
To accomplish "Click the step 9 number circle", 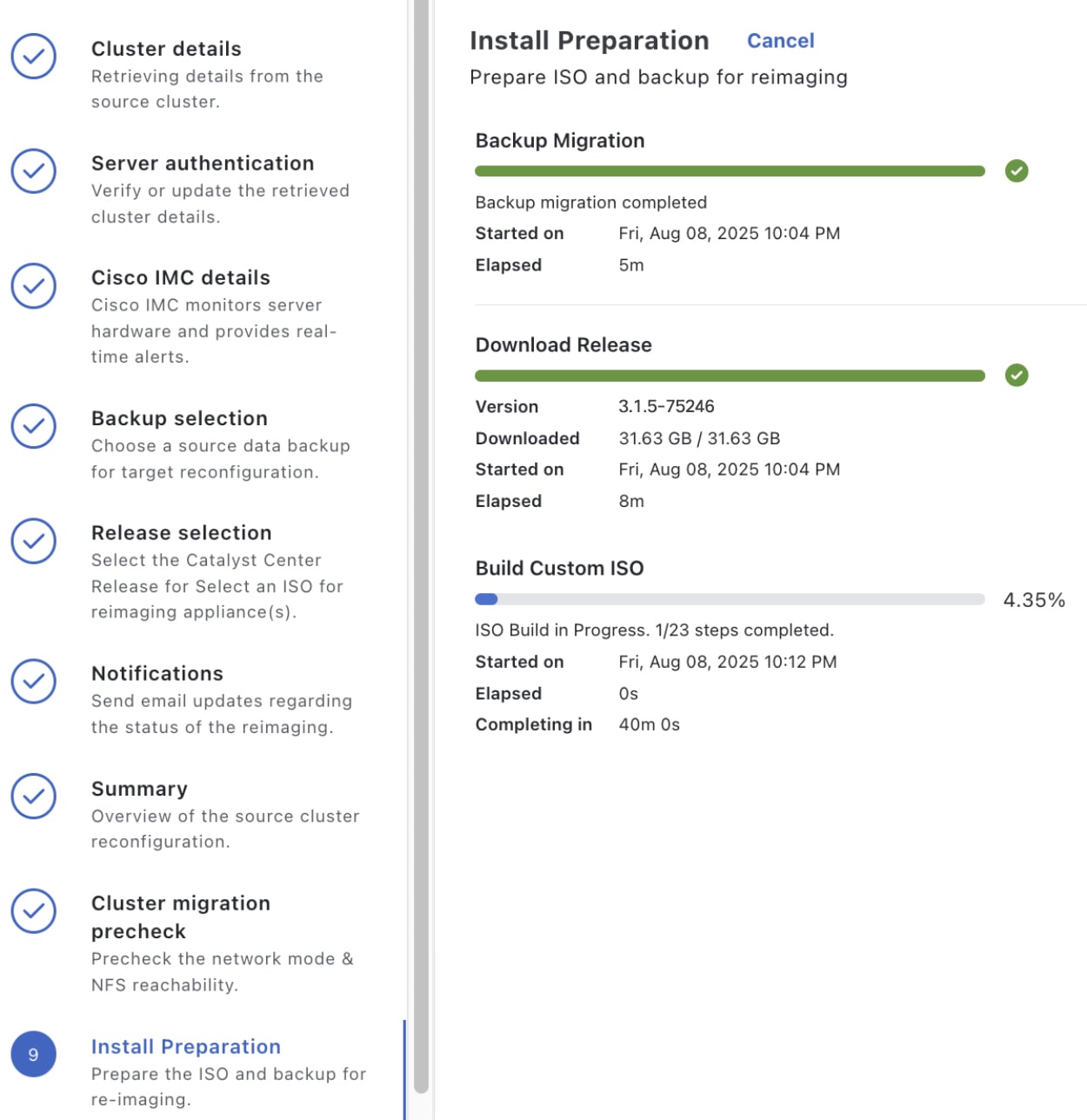I will 34,1055.
